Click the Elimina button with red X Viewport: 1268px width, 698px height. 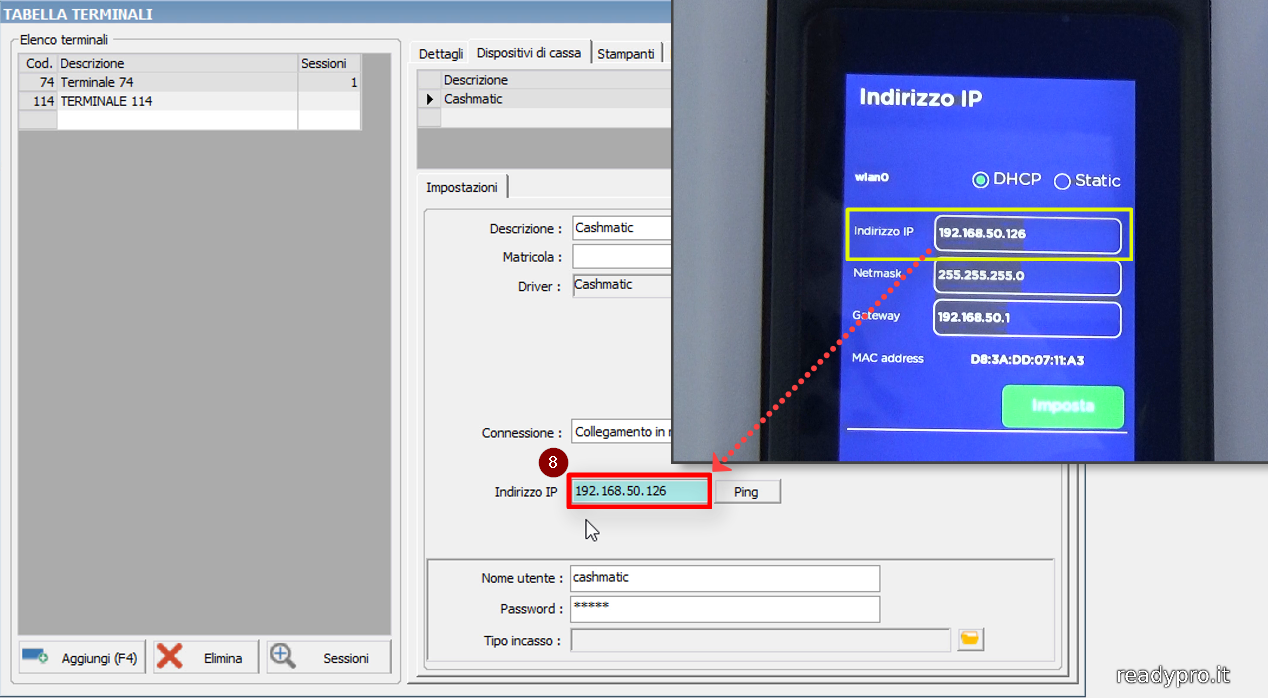(x=206, y=657)
